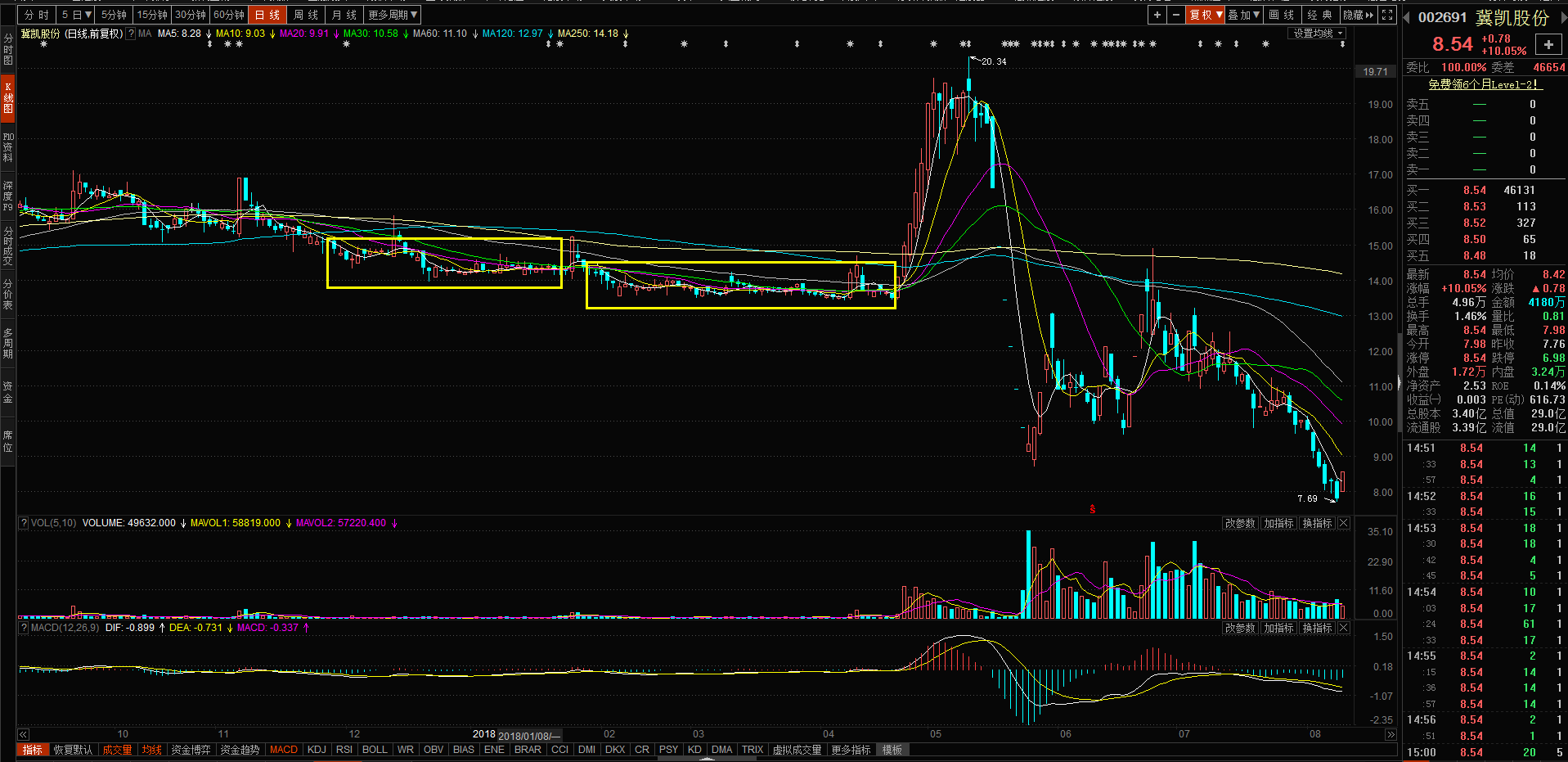This screenshot has width=1568, height=762.
Task: Go to previous stock with left arrow
Action: tap(1408, 18)
